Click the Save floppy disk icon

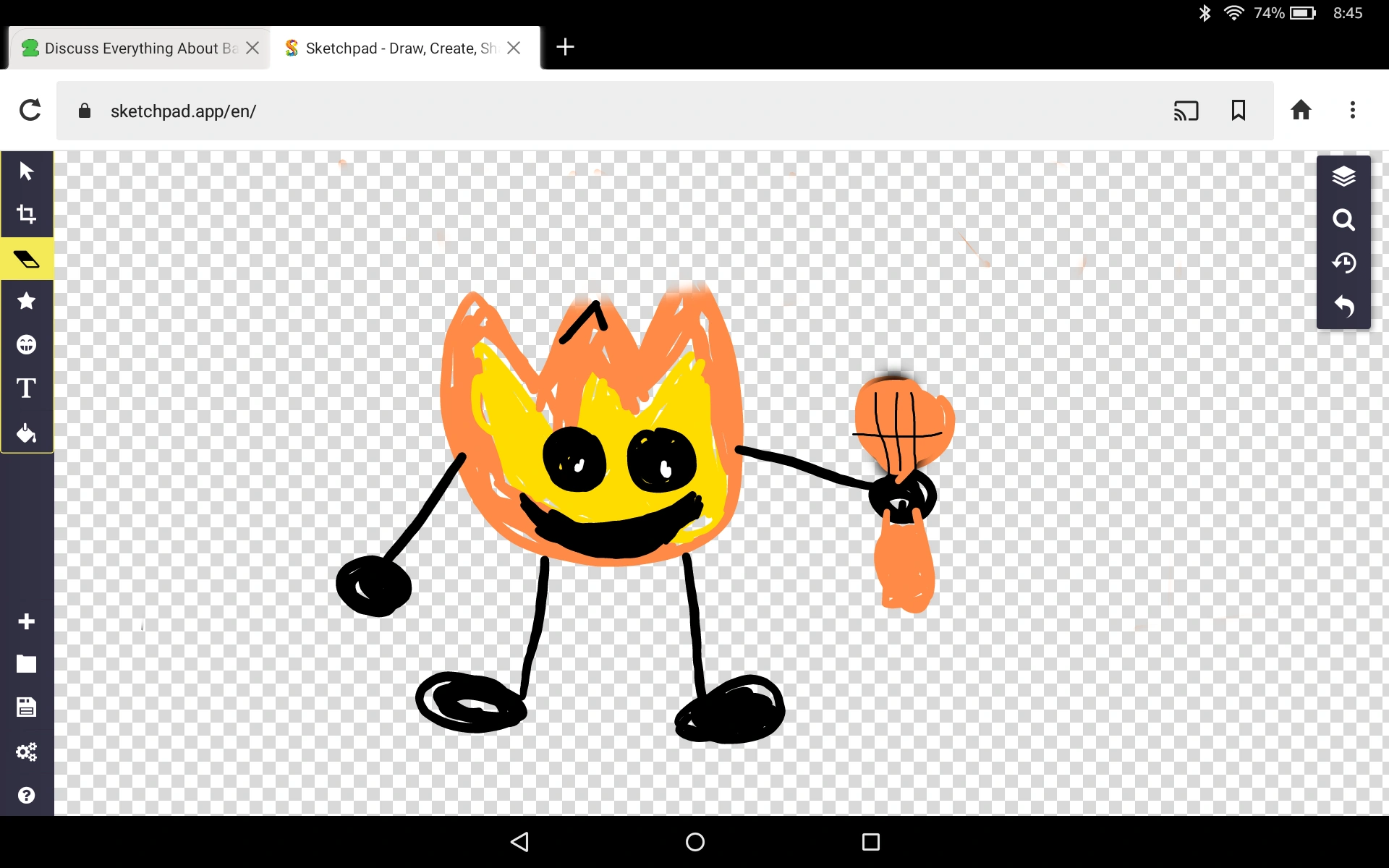coord(27,707)
